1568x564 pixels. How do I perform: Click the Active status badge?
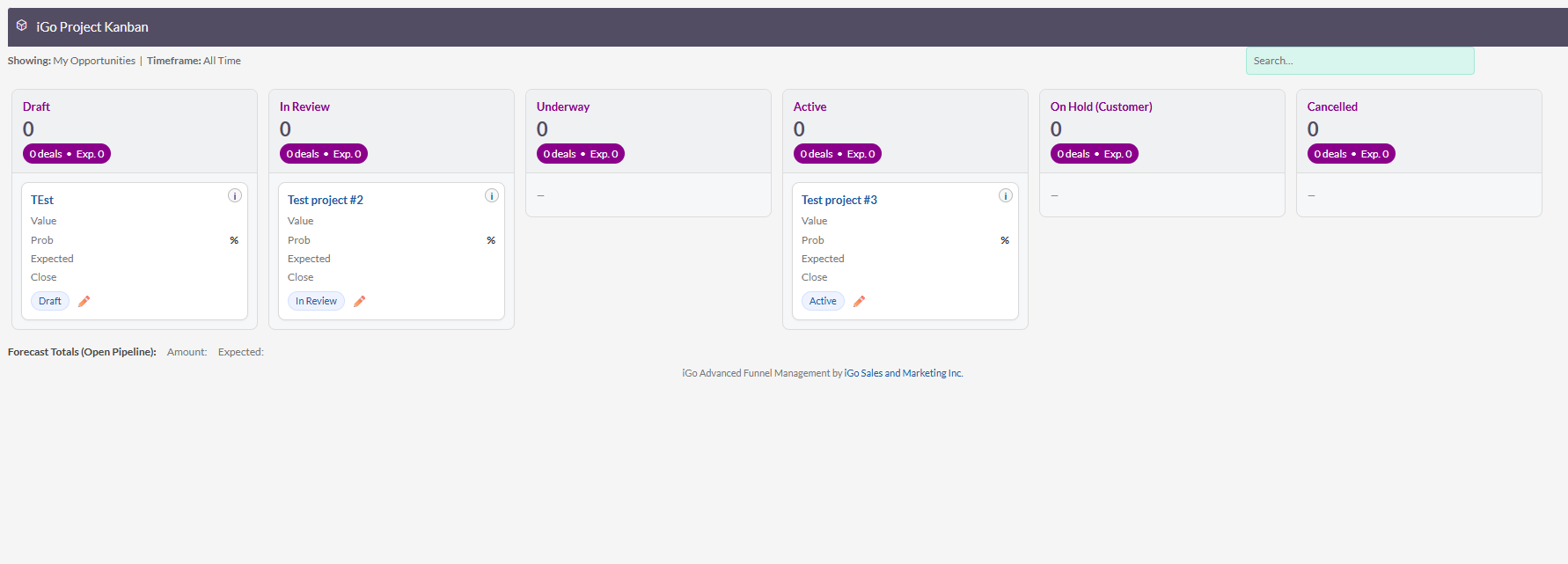click(823, 301)
